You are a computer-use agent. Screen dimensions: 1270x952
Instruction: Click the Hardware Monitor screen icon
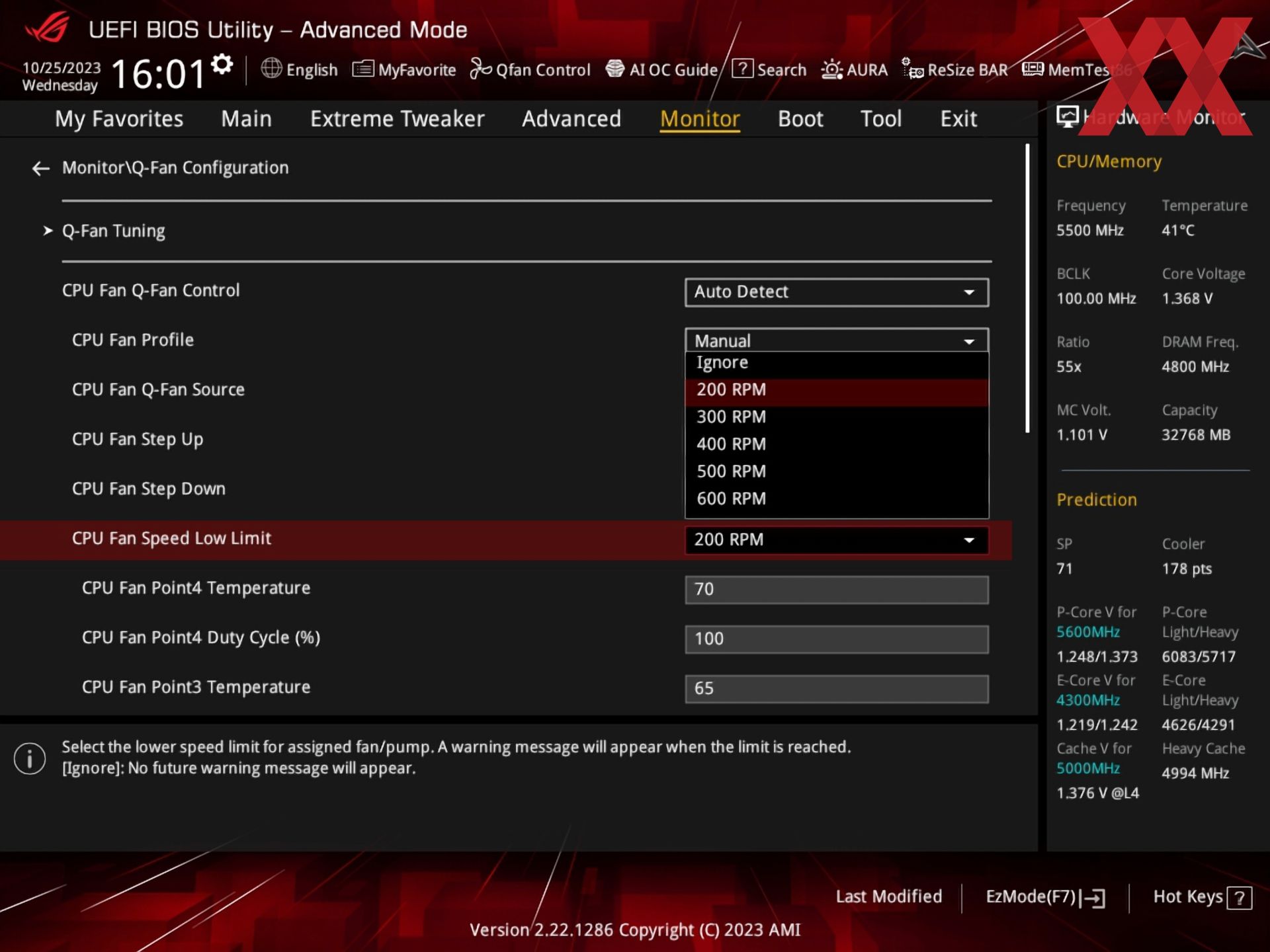tap(1067, 116)
